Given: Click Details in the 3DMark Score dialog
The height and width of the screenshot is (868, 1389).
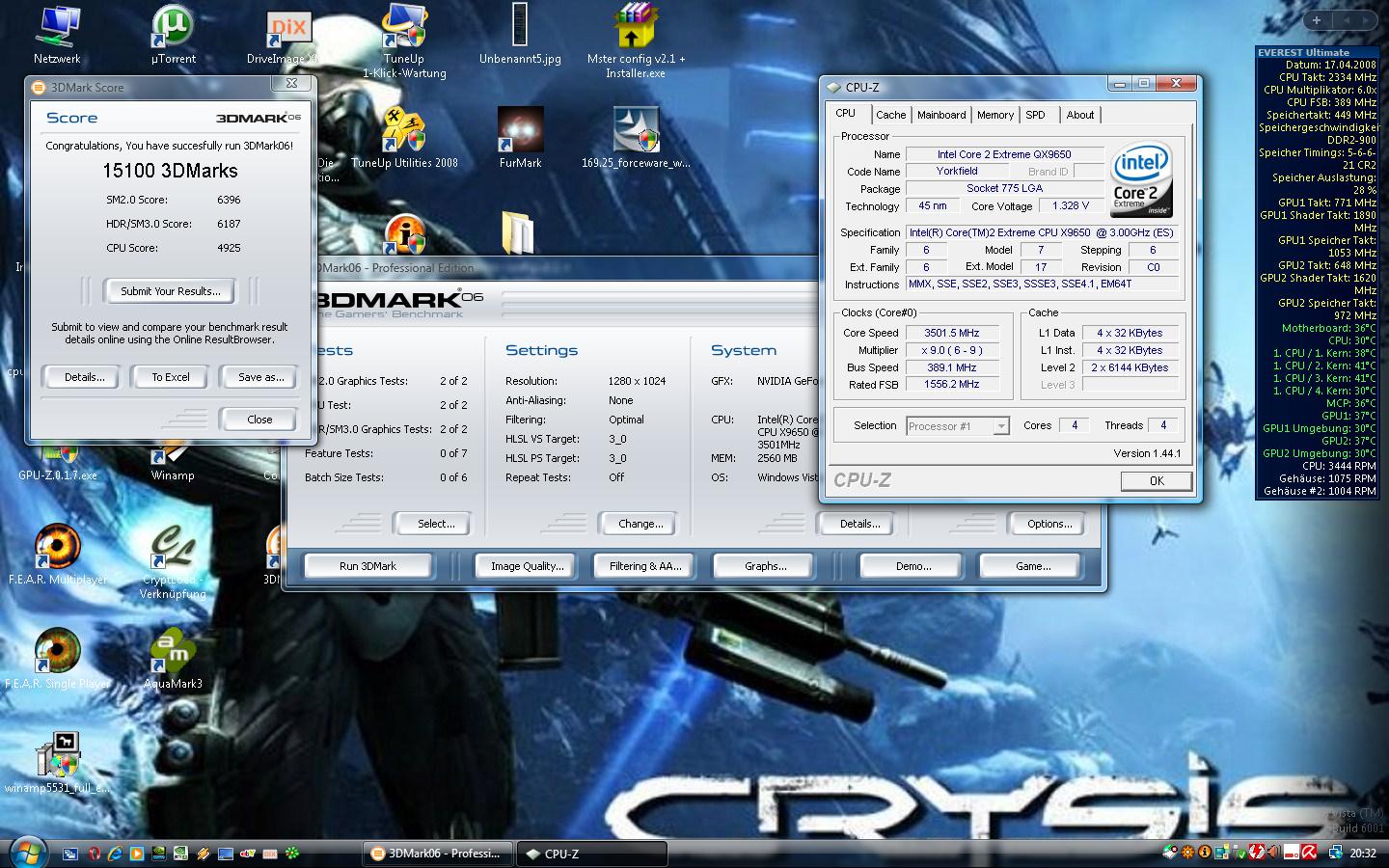Looking at the screenshot, I should pyautogui.click(x=85, y=377).
